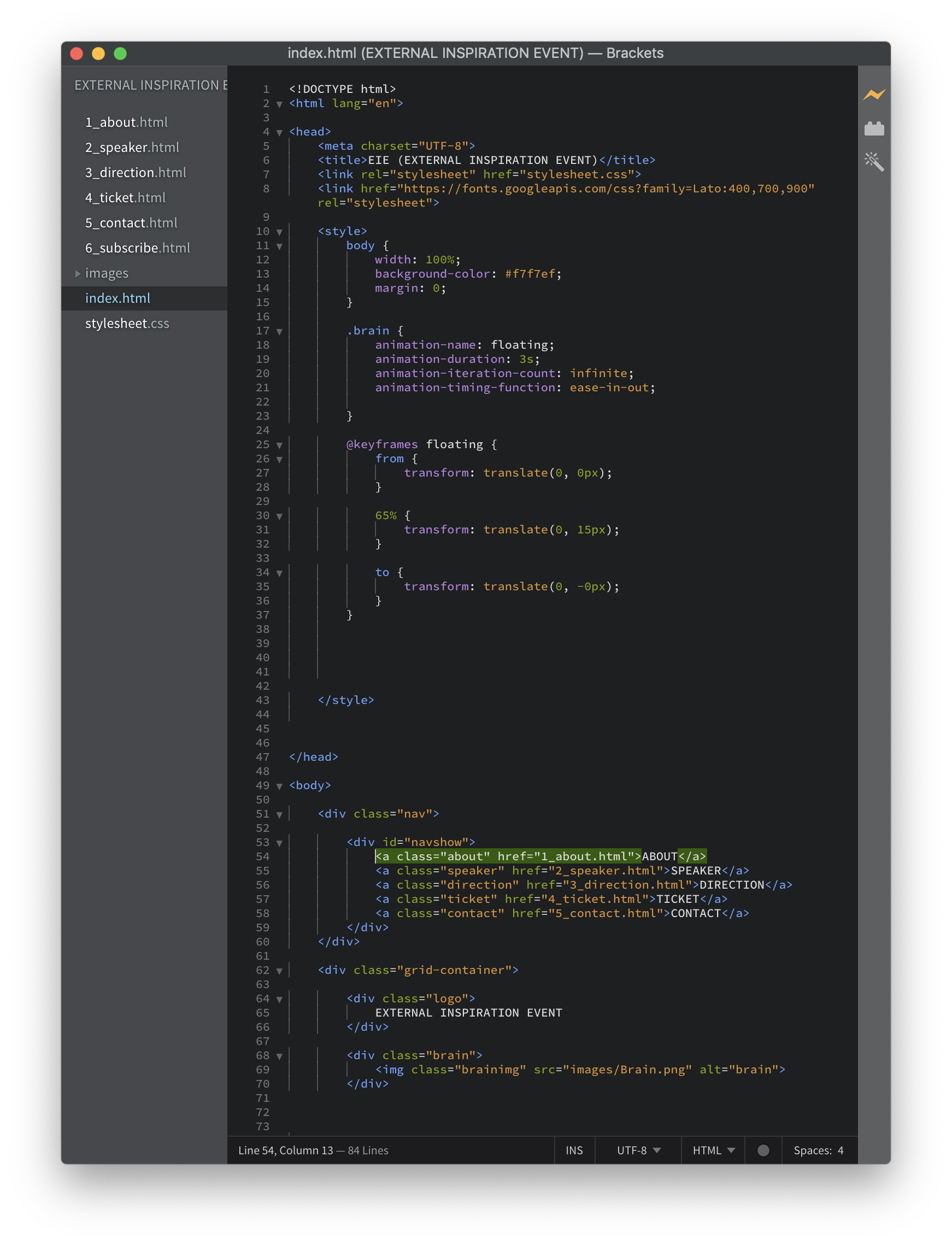
Task: Open Live Preview lightning icon
Action: [874, 94]
